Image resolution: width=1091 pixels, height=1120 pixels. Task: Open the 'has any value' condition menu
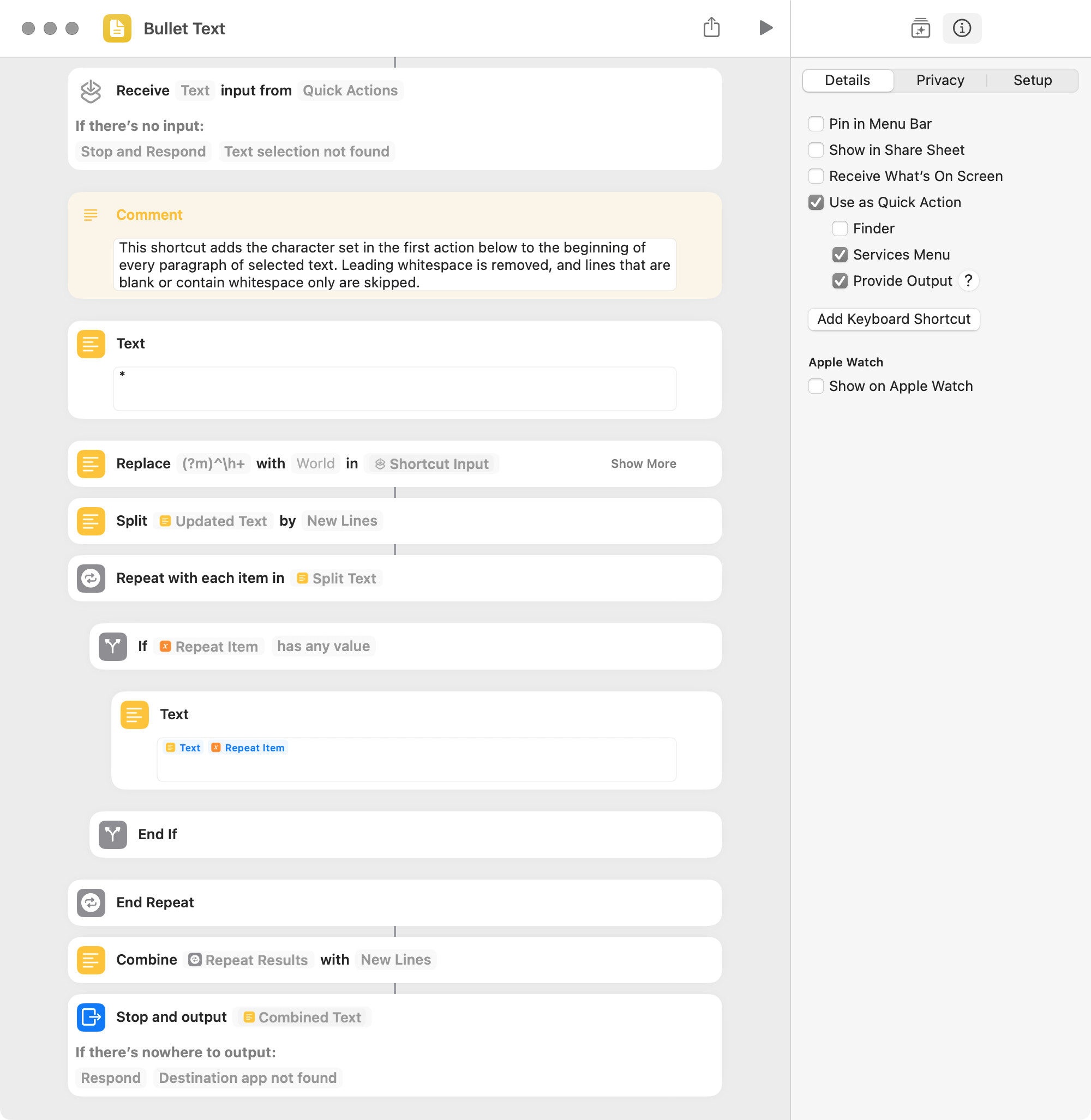[323, 646]
